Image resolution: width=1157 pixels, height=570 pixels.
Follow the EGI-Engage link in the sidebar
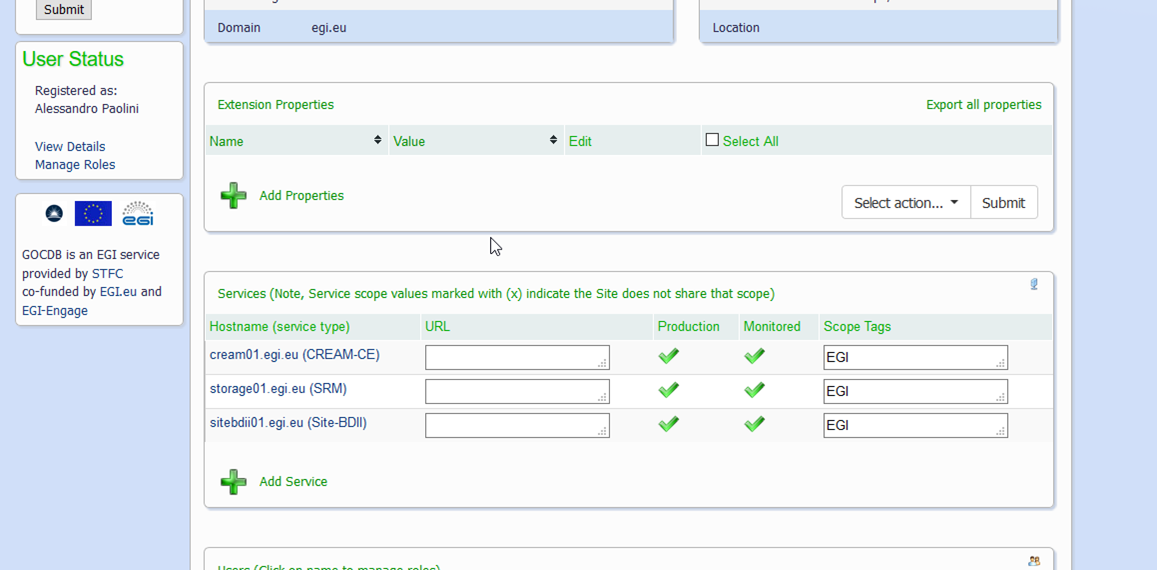click(x=55, y=311)
